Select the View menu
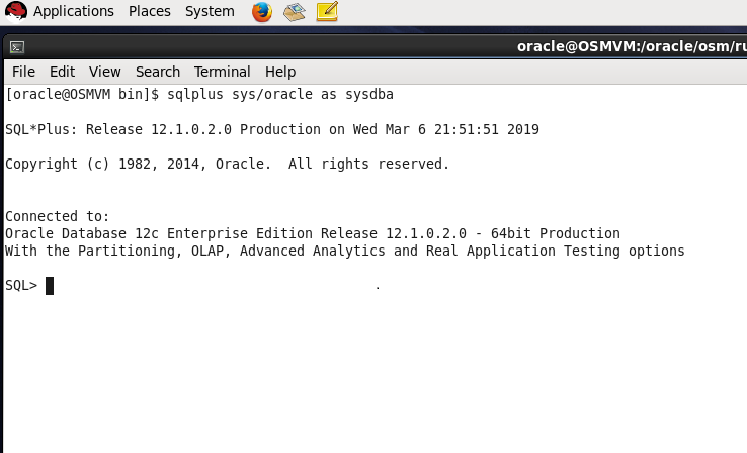The width and height of the screenshot is (747, 453). 104,72
